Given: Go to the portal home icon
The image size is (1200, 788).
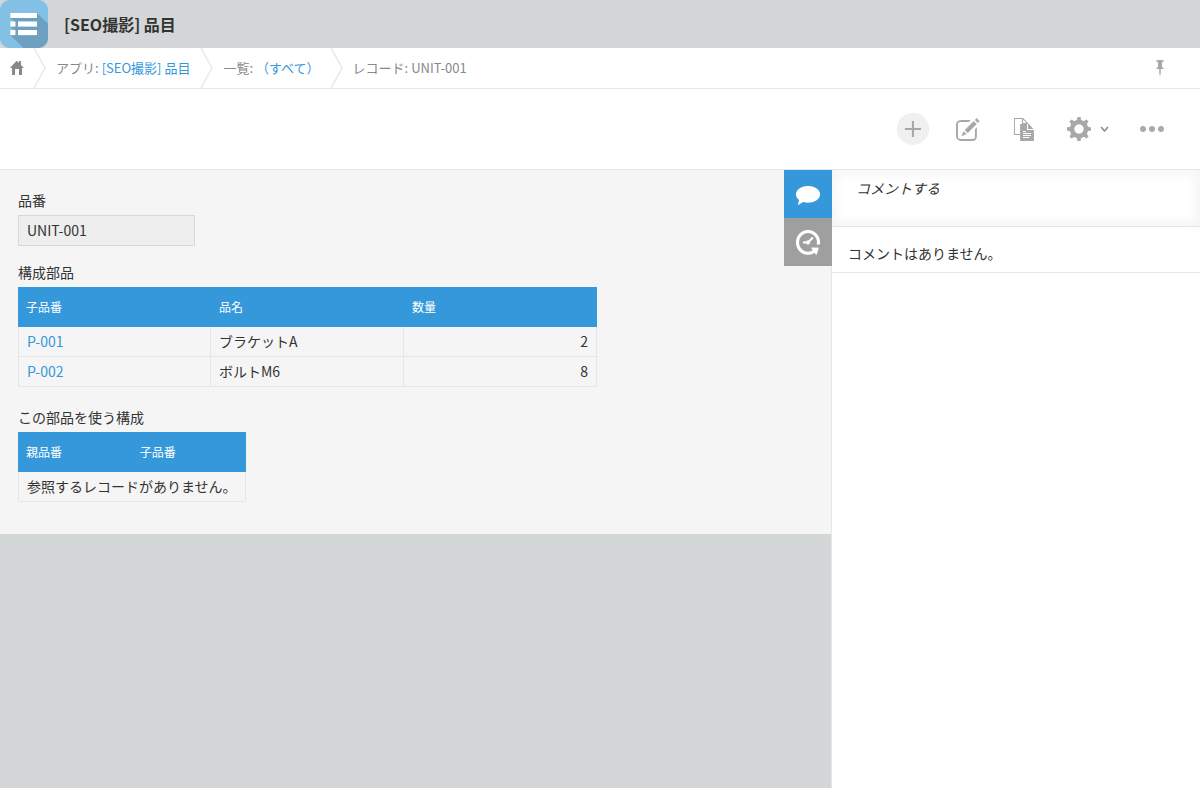Looking at the screenshot, I should click(17, 68).
